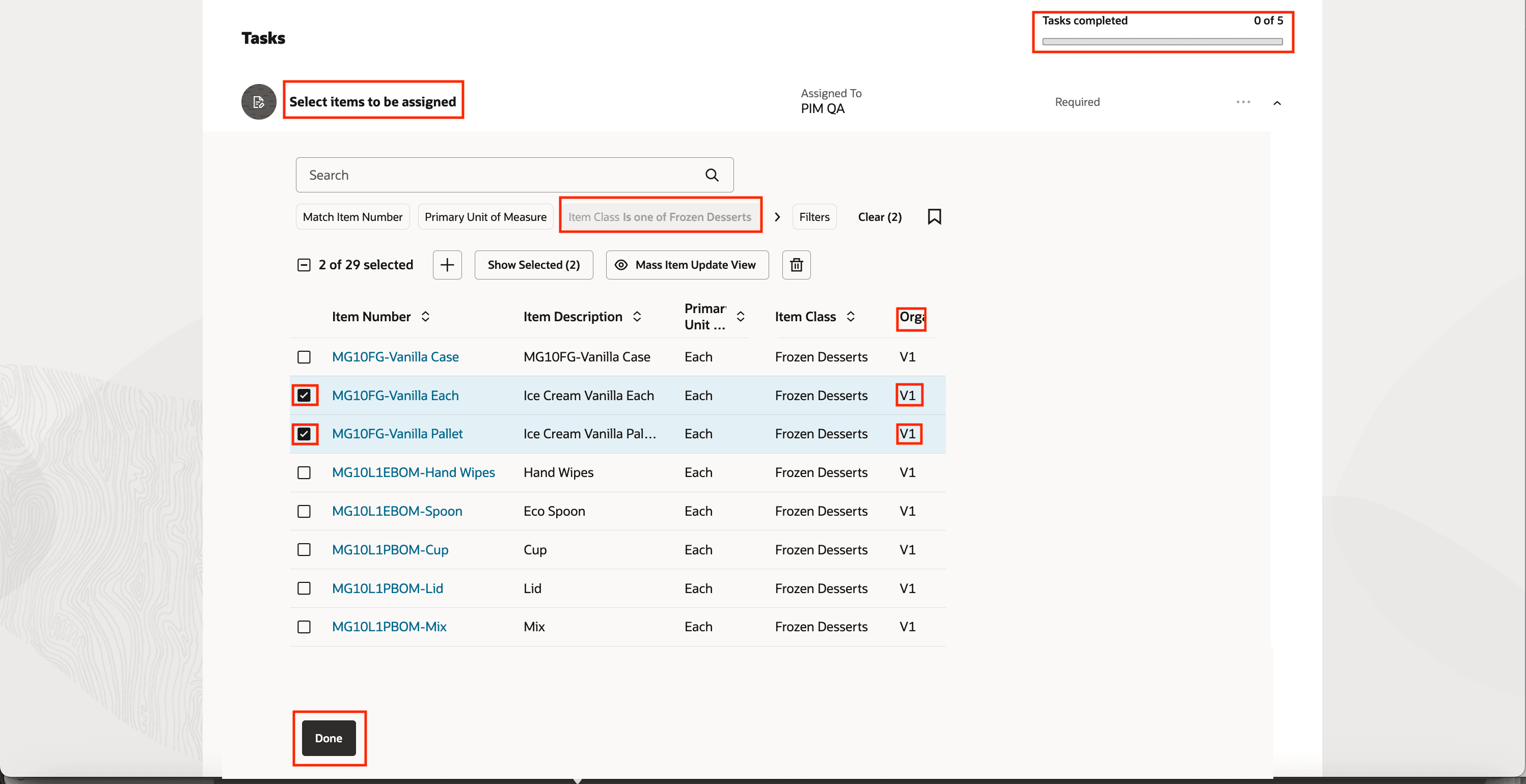
Task: Check the MG10FG-Vanilla Case row checkbox
Action: tap(304, 357)
